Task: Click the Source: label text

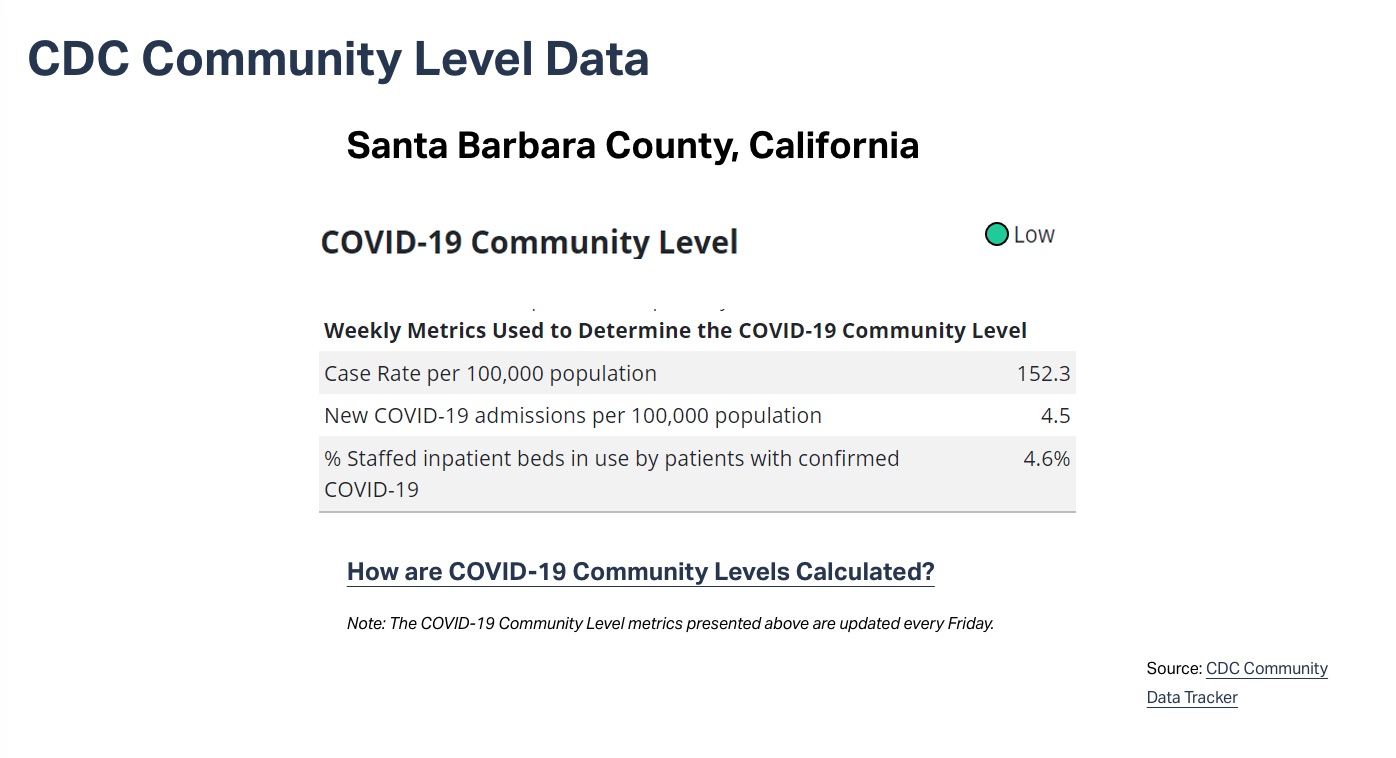Action: (1174, 669)
